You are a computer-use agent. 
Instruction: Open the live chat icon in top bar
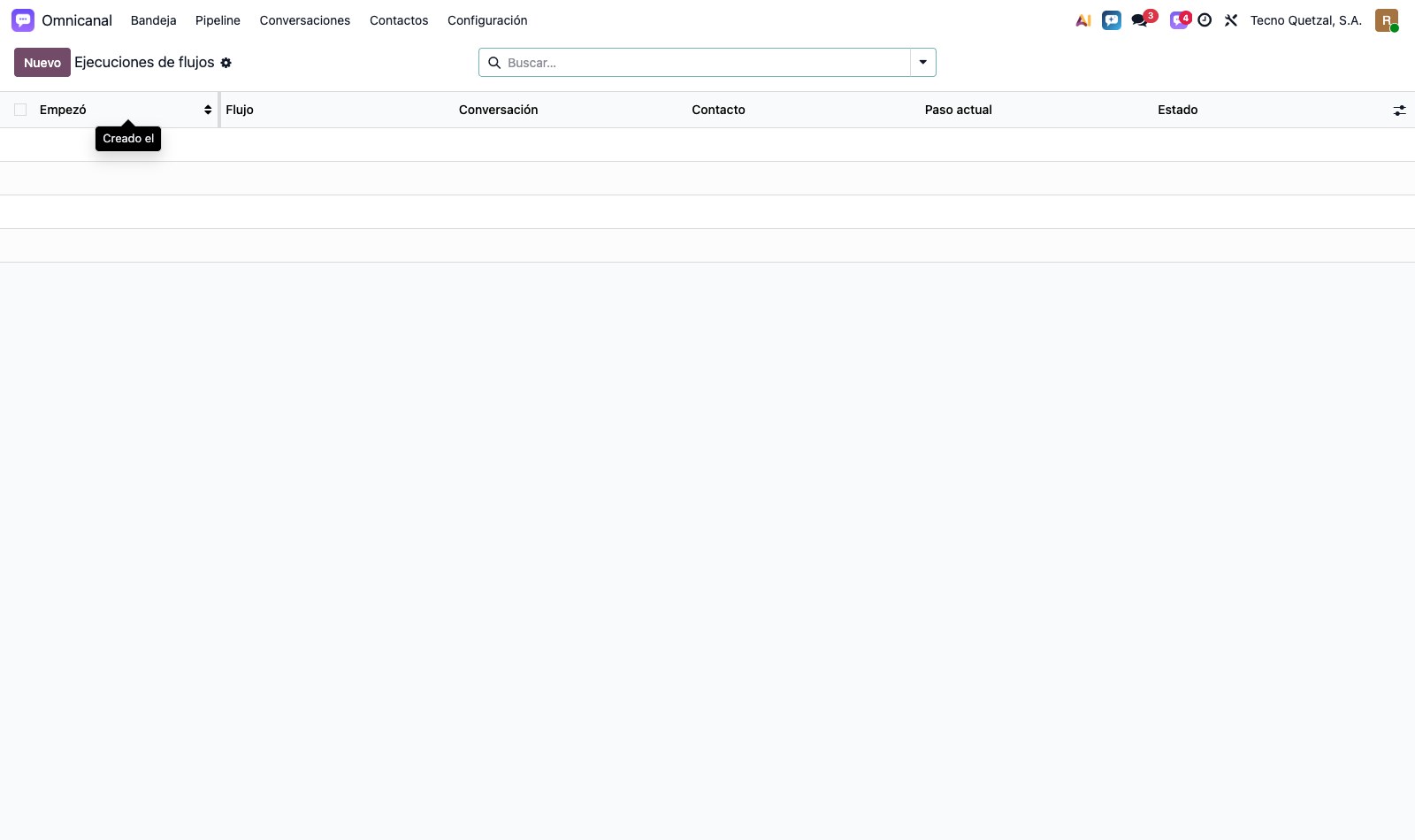[1112, 20]
